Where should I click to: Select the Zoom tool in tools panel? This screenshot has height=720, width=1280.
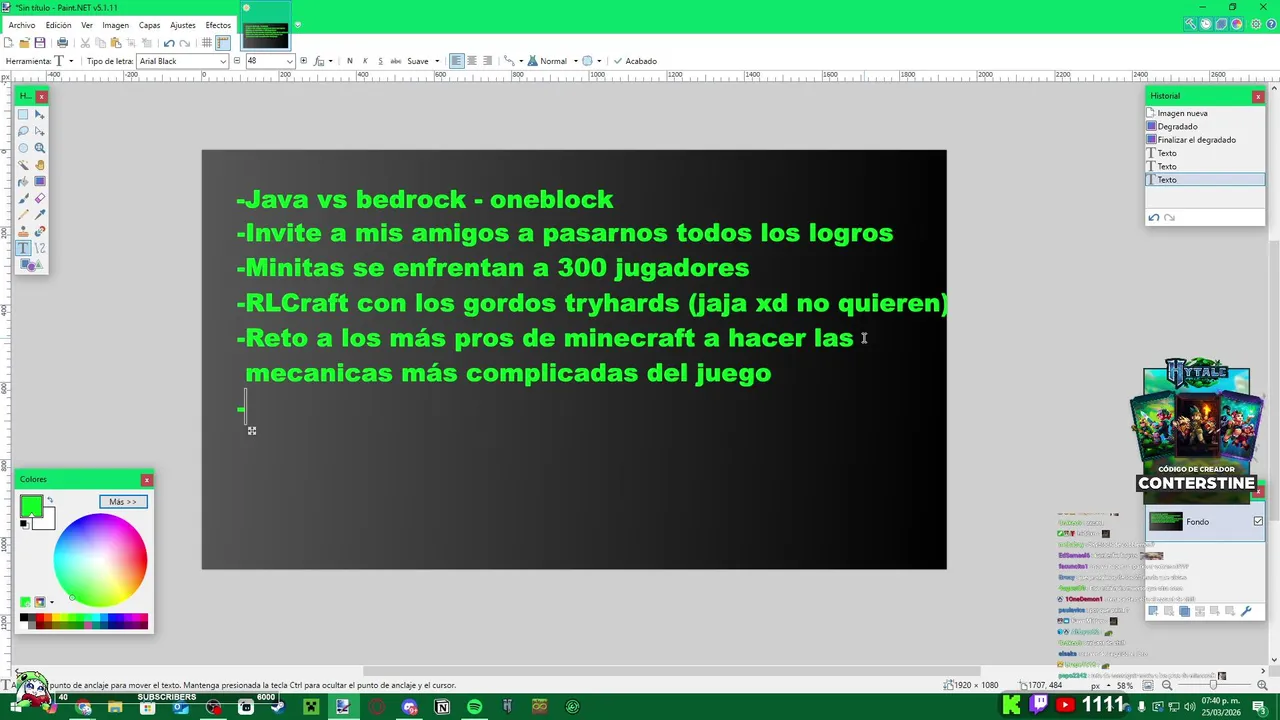point(40,148)
